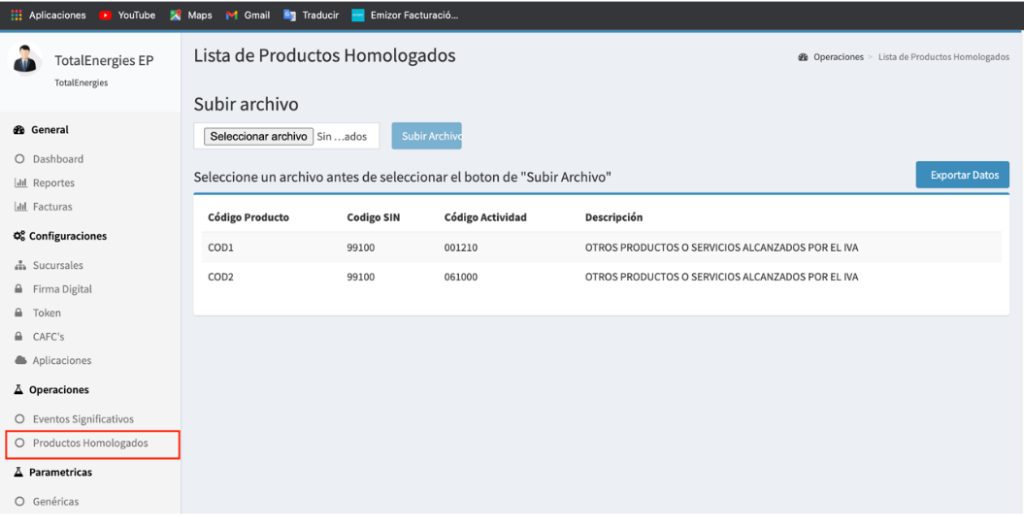Open the Dashboard sidebar item
Image resolution: width=1024 pixels, height=517 pixels.
click(x=58, y=159)
